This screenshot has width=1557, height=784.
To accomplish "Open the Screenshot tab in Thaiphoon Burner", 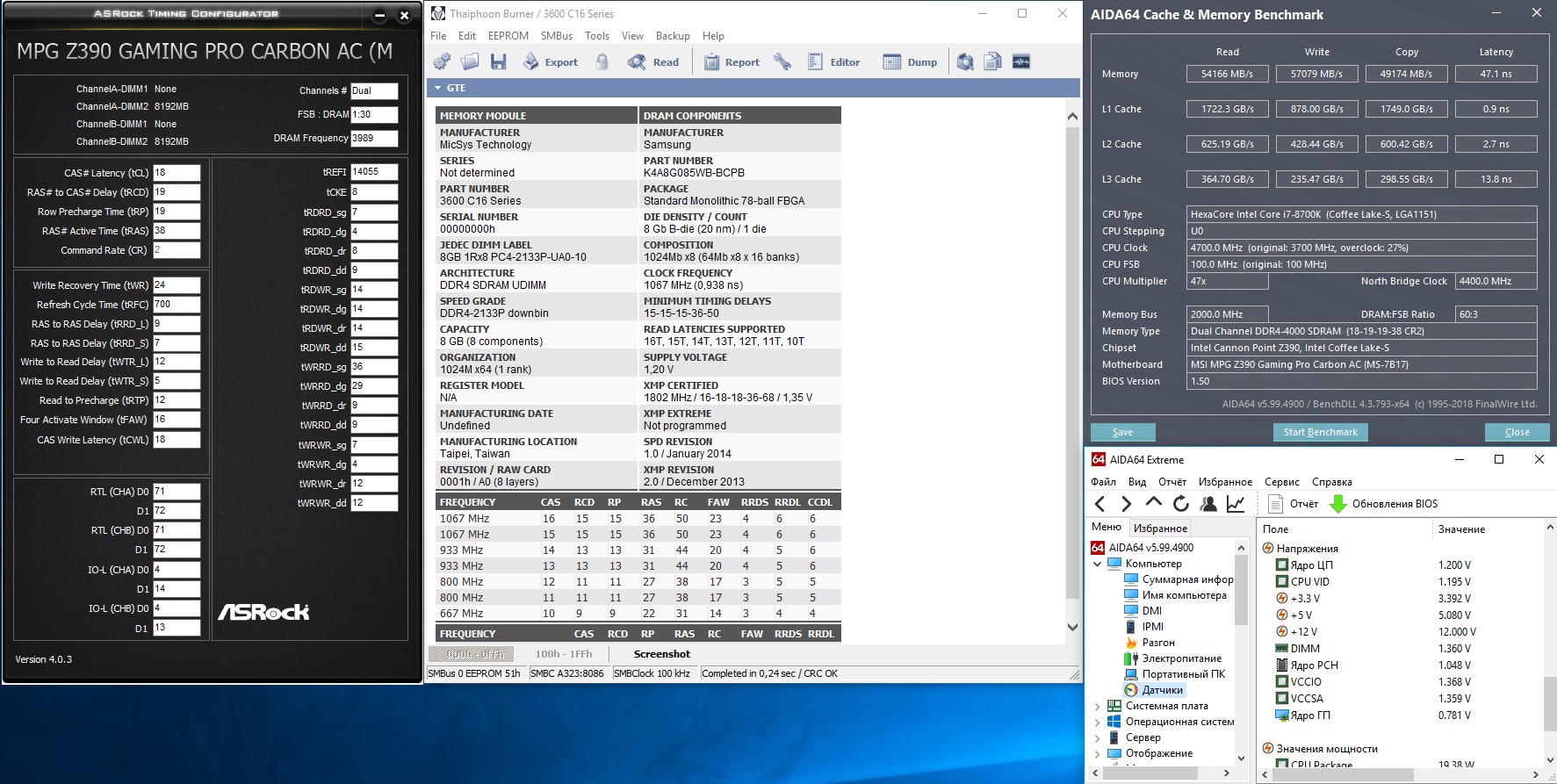I will click(x=662, y=654).
